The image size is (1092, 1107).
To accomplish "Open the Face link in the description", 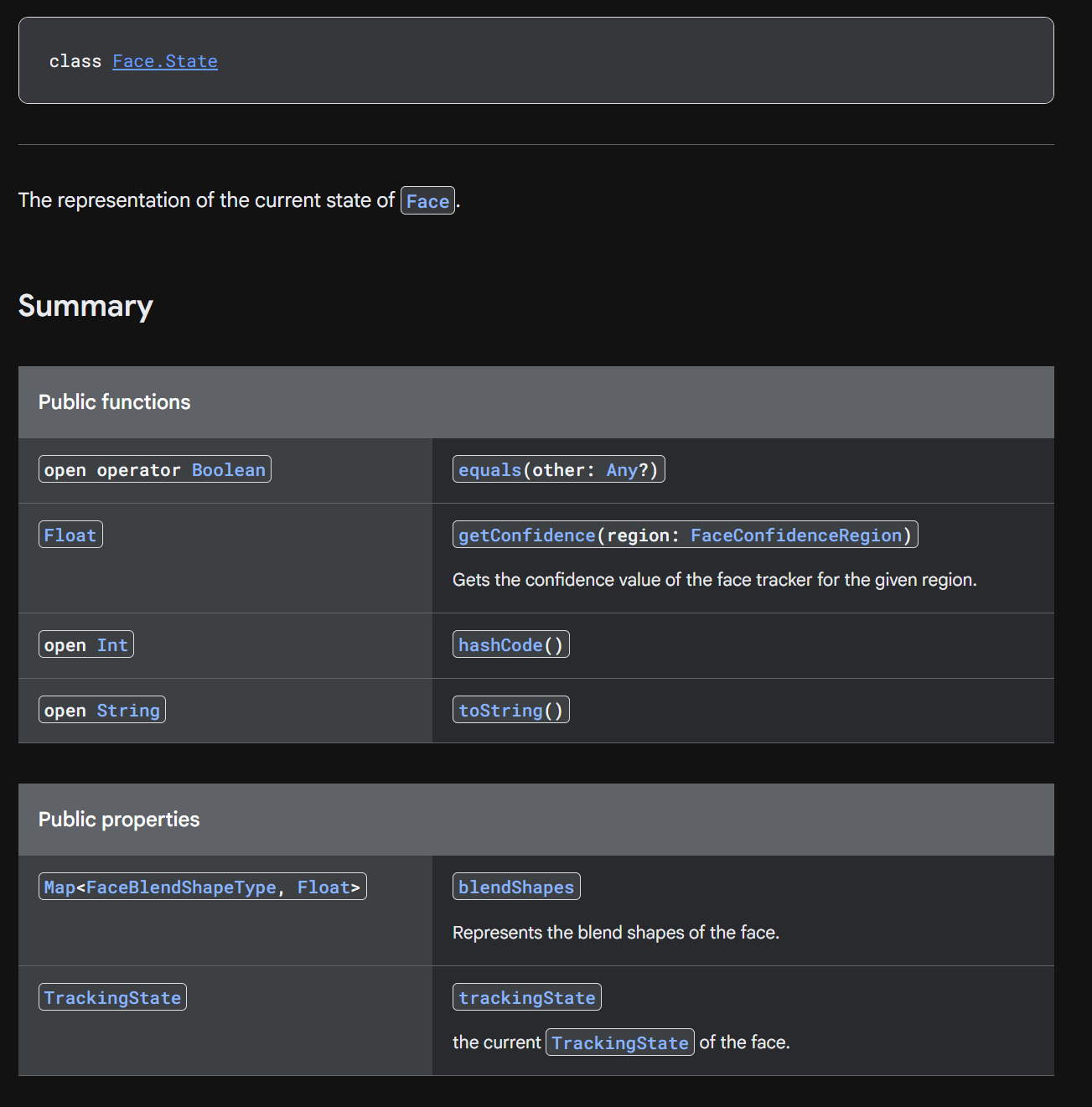I will [x=427, y=201].
